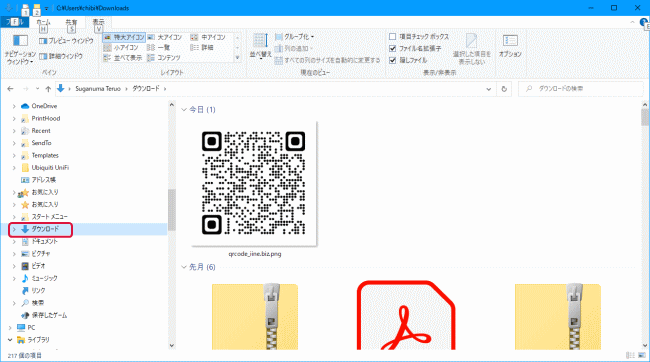This screenshot has height=362, width=650.
Task: Select the PDF file thumbnail
Action: coord(406,315)
